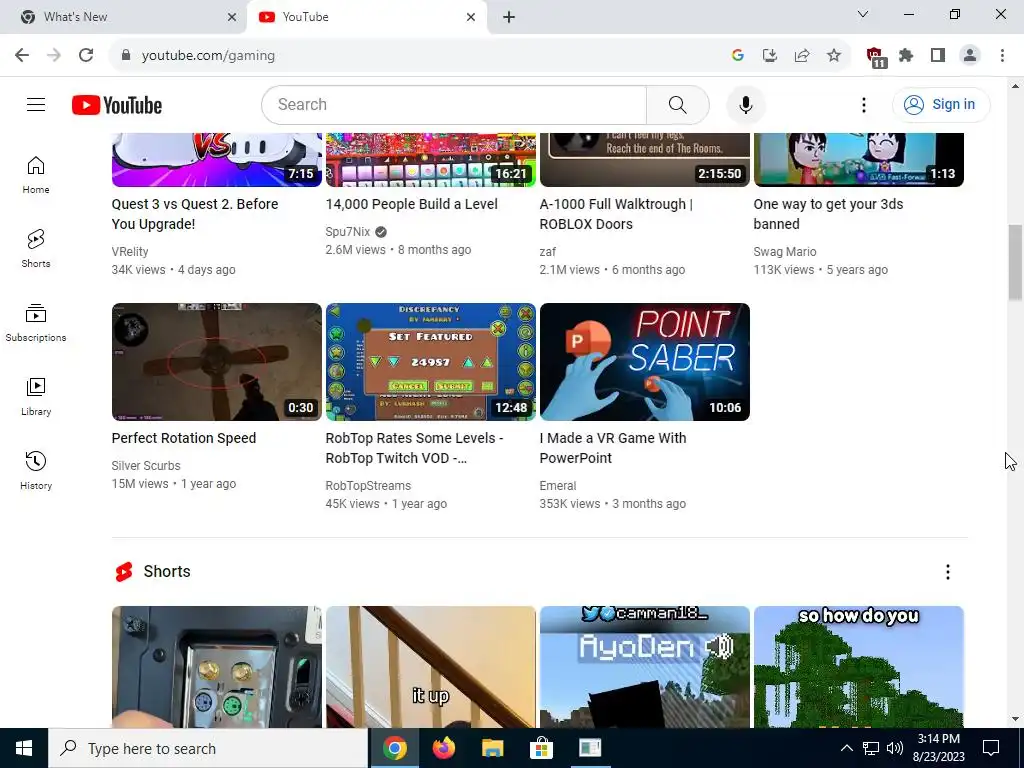This screenshot has width=1024, height=768.
Task: Go back in the browser
Action: coord(22,56)
